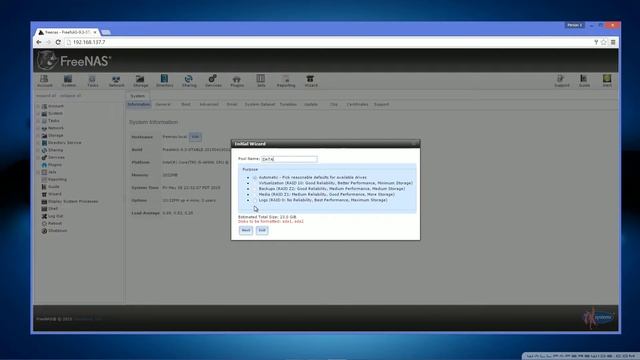Choose the Automatic purpose option
This screenshot has width=640, height=360.
point(255,178)
